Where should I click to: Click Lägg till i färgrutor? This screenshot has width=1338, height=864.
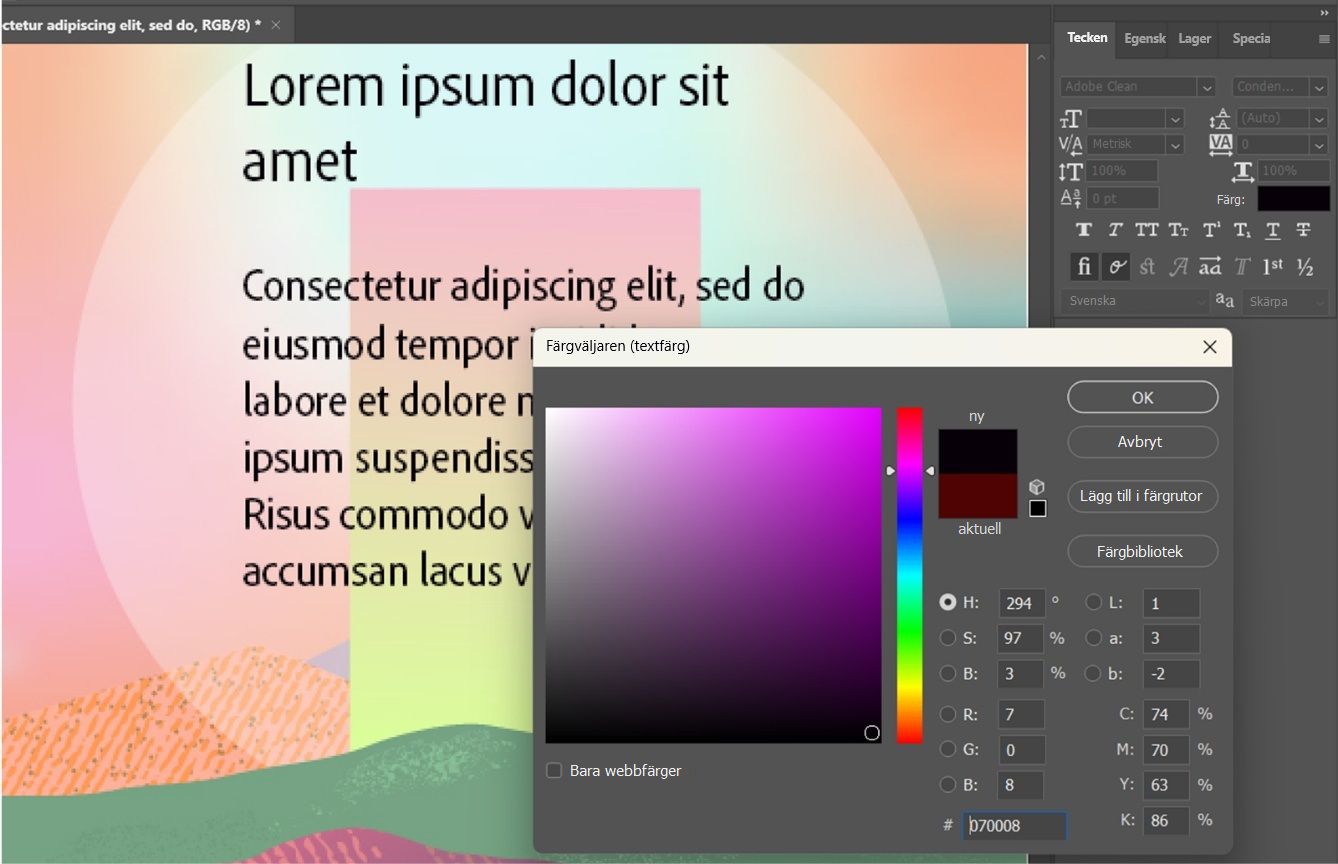[x=1142, y=496]
